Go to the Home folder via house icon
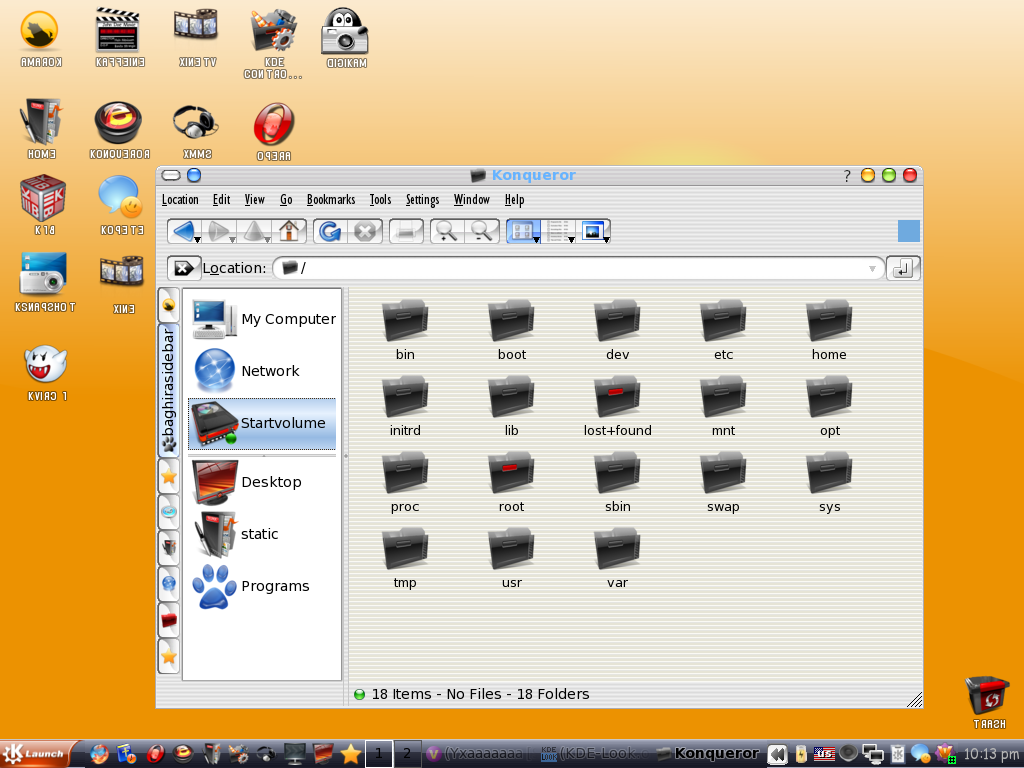 coord(289,231)
